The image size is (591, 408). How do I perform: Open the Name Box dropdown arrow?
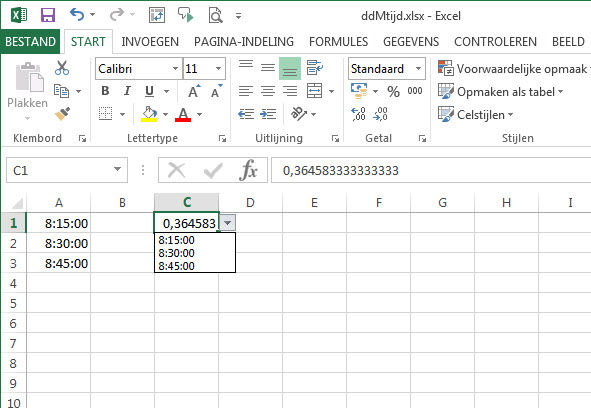[118, 170]
